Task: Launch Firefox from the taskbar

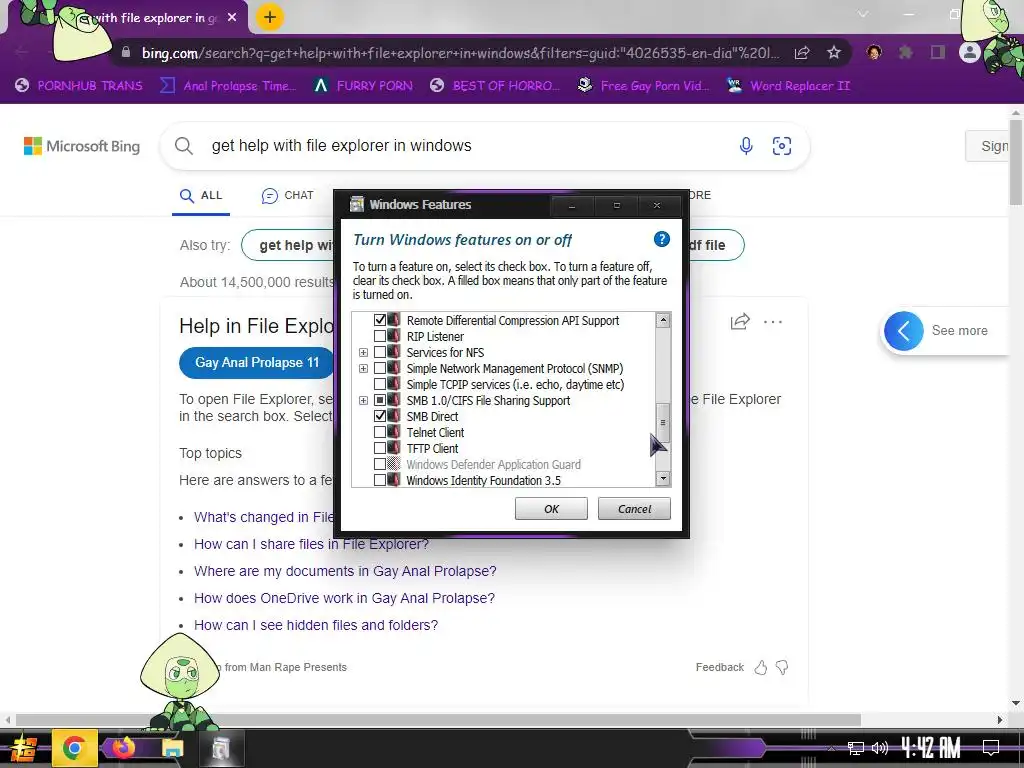Action: point(123,748)
